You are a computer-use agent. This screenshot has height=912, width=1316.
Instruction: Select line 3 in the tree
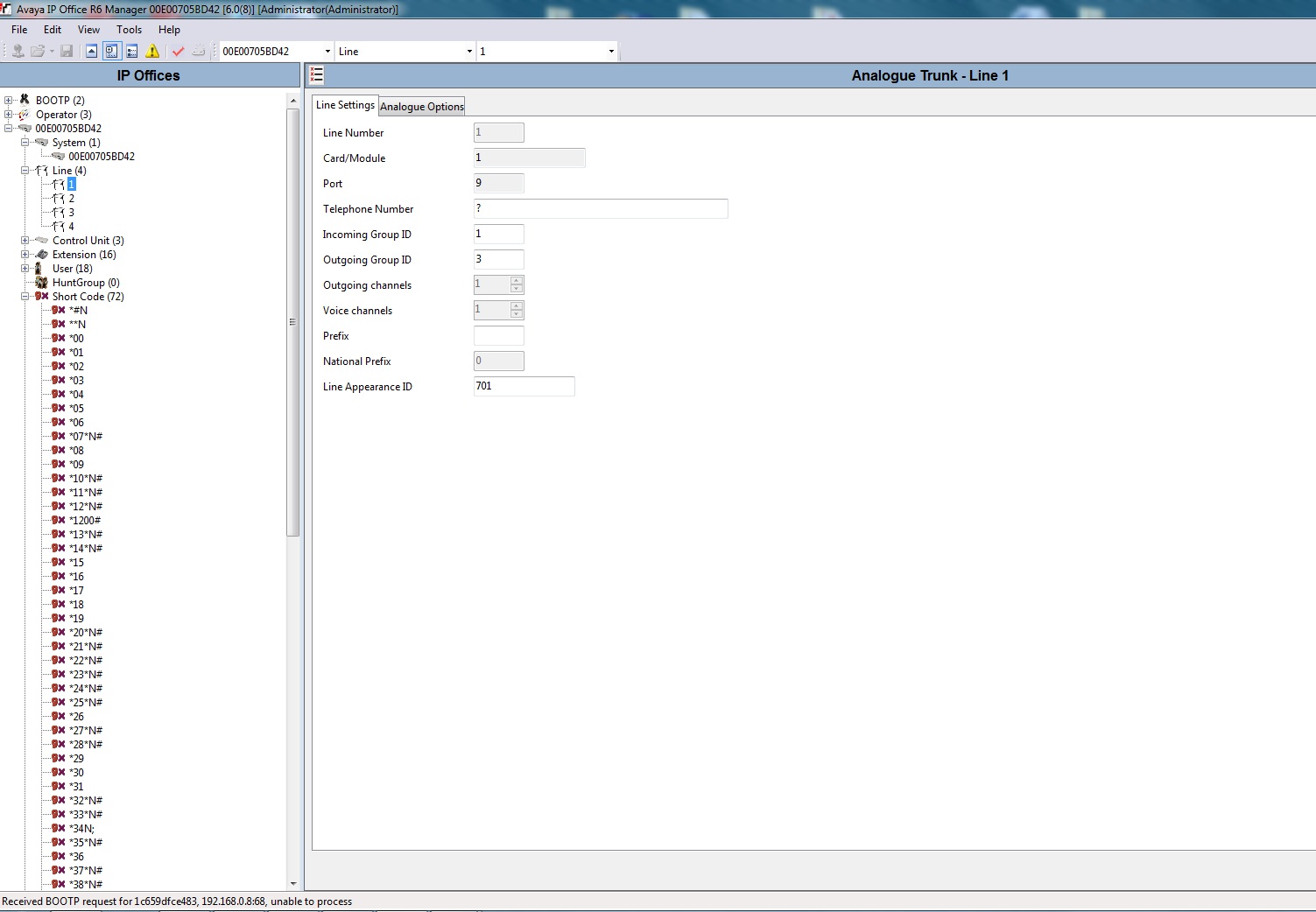(x=71, y=213)
